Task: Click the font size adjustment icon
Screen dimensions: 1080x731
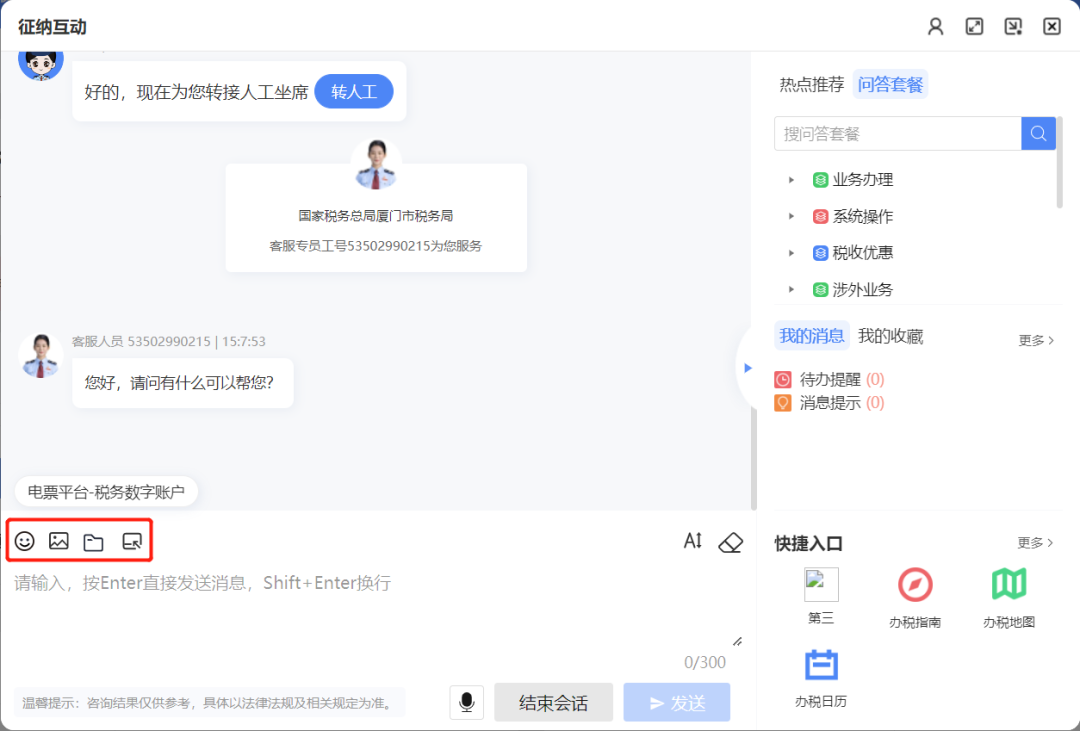Action: 693,541
